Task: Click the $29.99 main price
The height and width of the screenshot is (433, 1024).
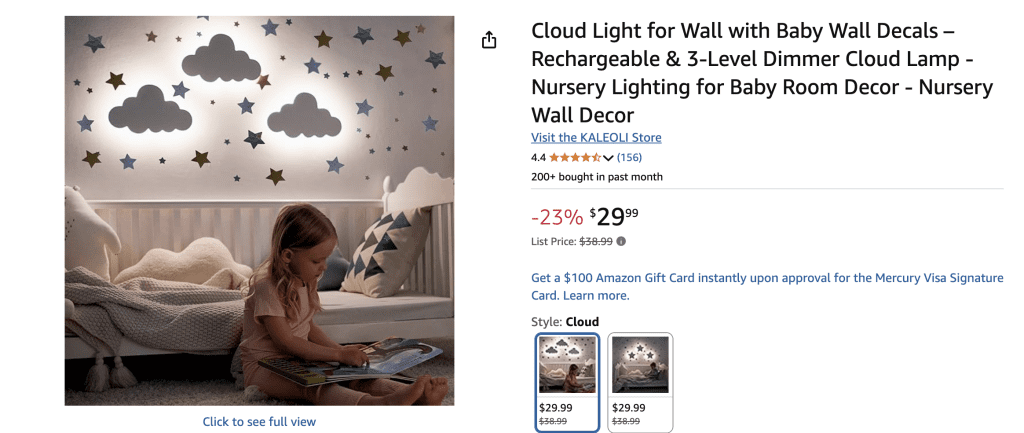Action: click(614, 216)
